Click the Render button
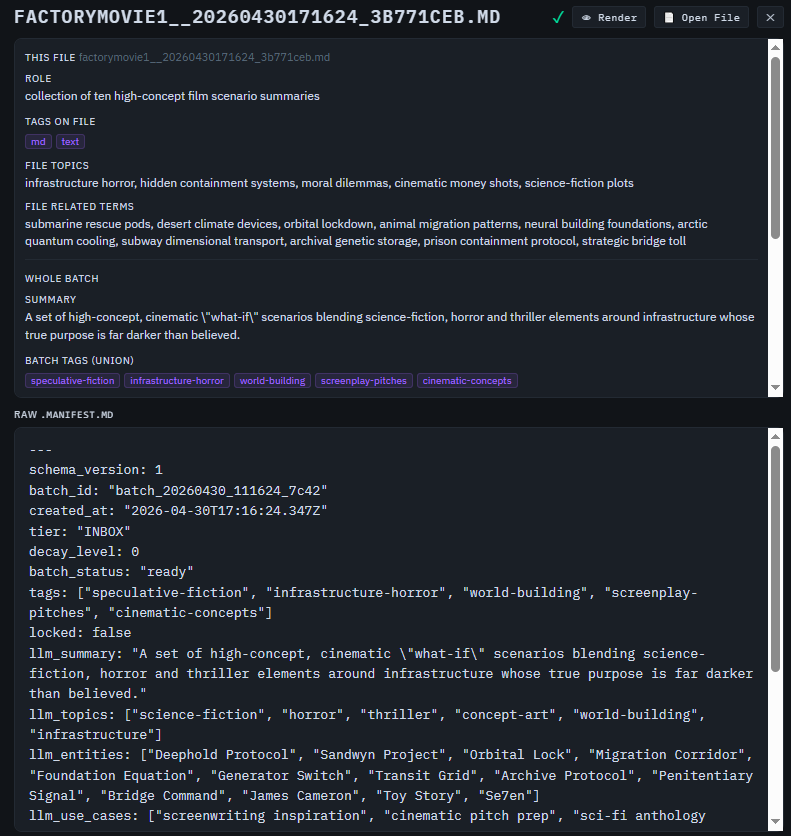 click(609, 18)
